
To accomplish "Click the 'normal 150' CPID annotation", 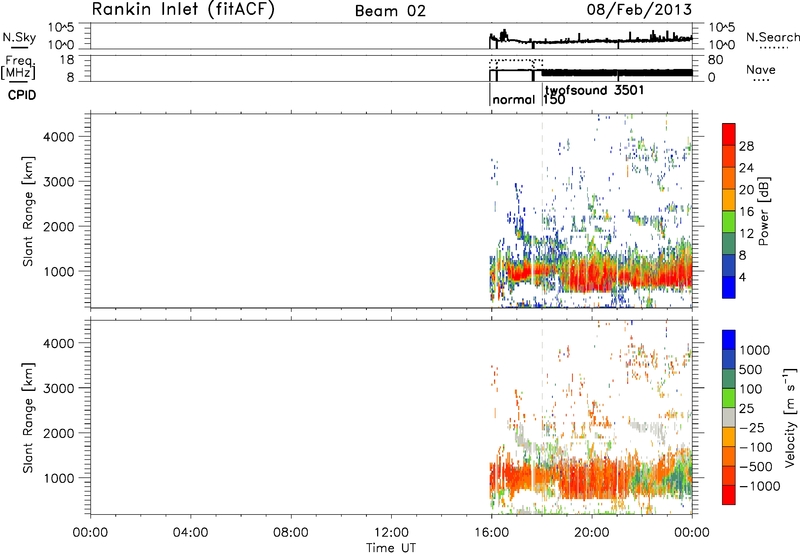I will click(529, 99).
